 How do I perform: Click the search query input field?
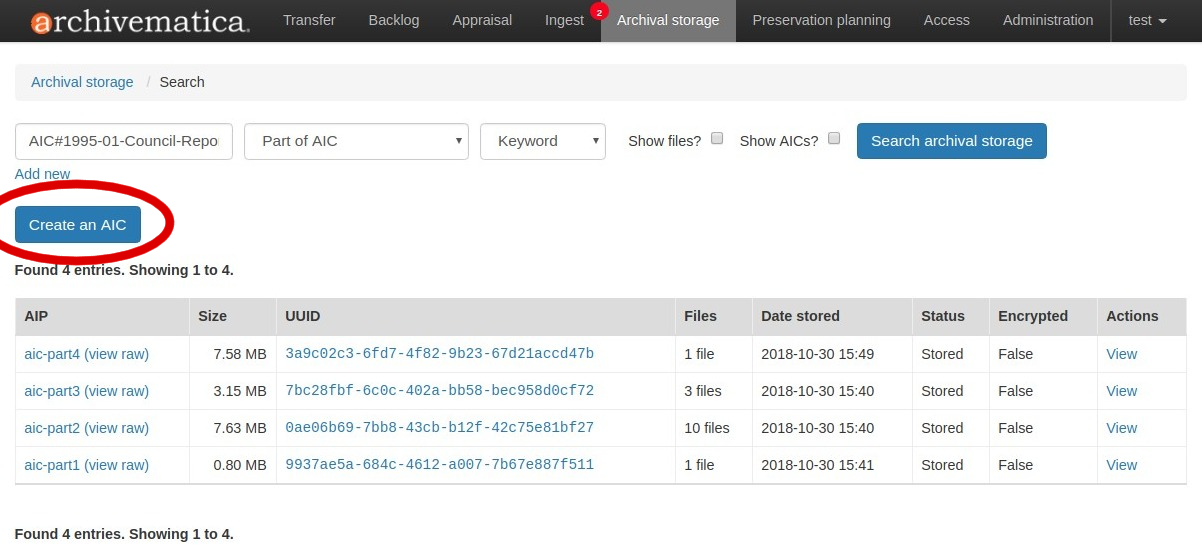124,141
